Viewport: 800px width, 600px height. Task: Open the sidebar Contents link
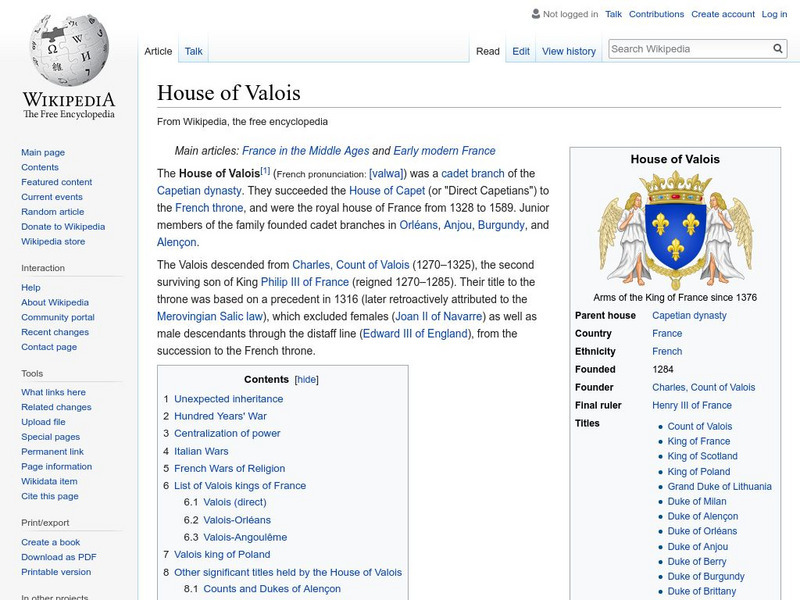tap(40, 167)
